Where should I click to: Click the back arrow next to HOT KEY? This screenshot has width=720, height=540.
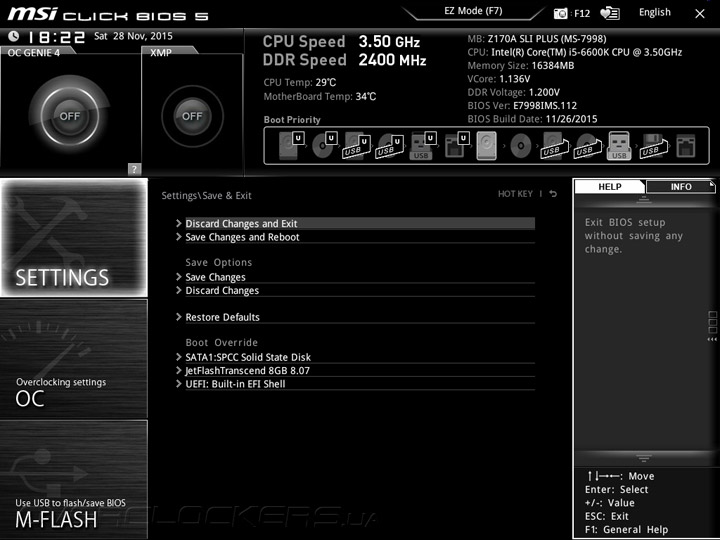click(553, 194)
